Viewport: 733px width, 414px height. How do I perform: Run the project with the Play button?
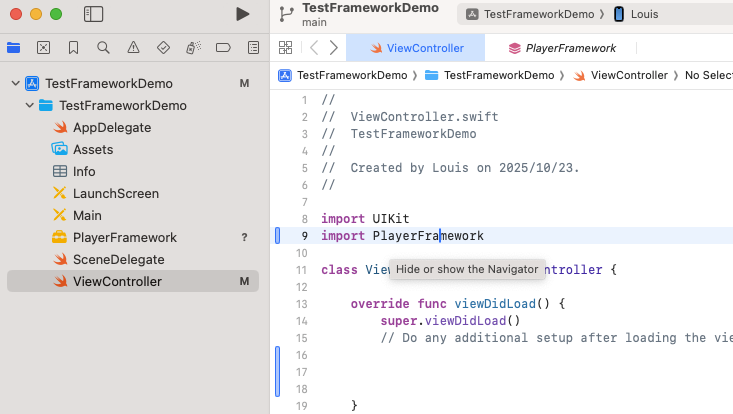(242, 14)
